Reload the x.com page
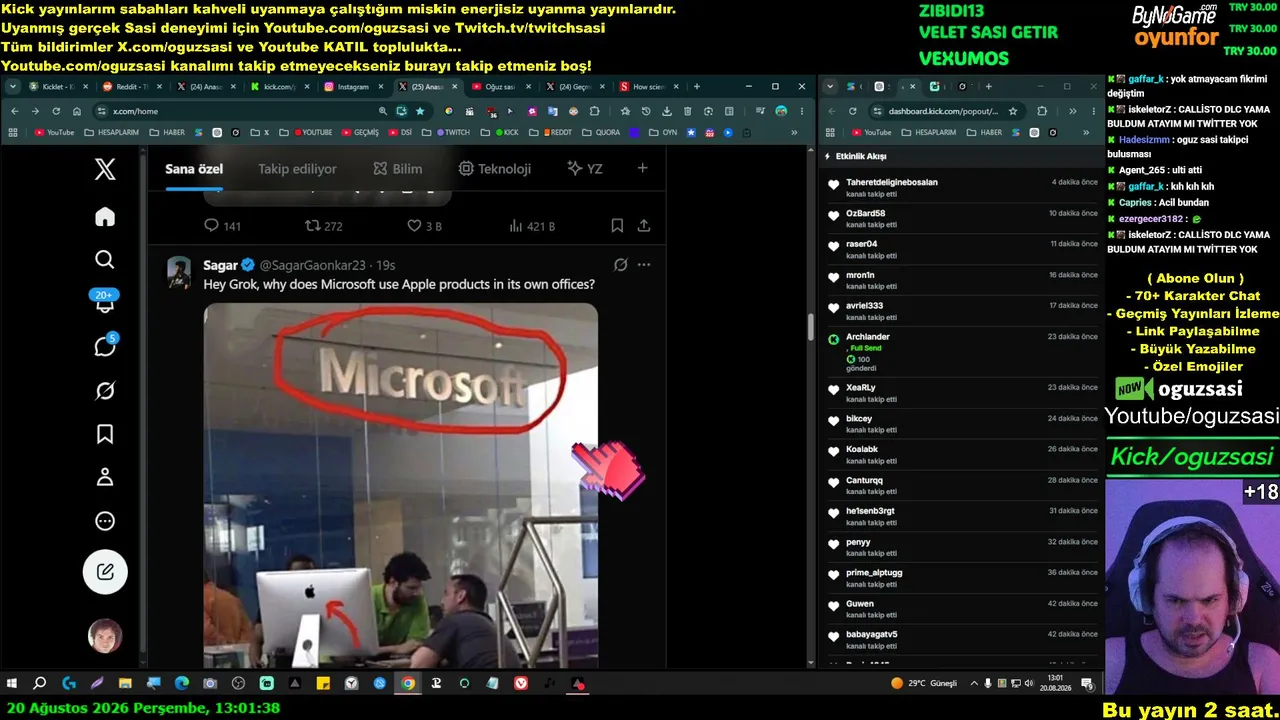This screenshot has height=720, width=1280. [56, 111]
